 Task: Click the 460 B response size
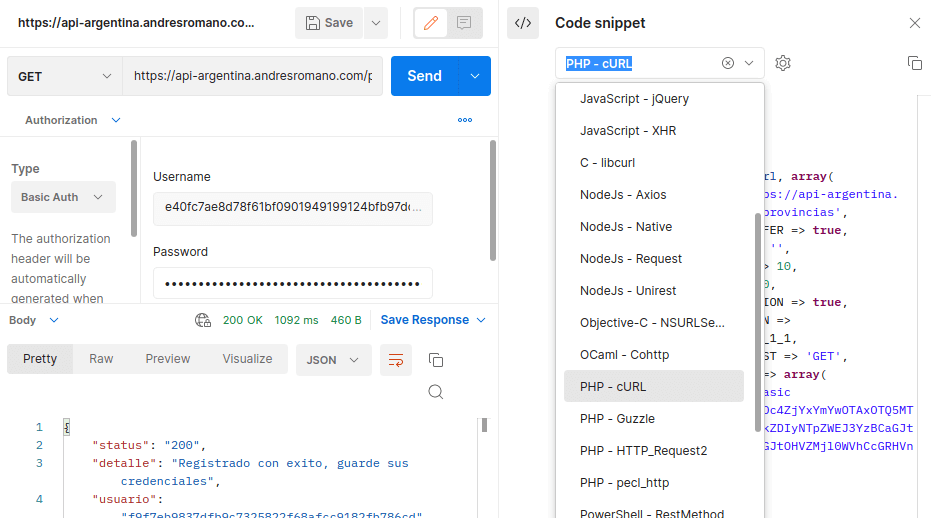[x=346, y=320]
